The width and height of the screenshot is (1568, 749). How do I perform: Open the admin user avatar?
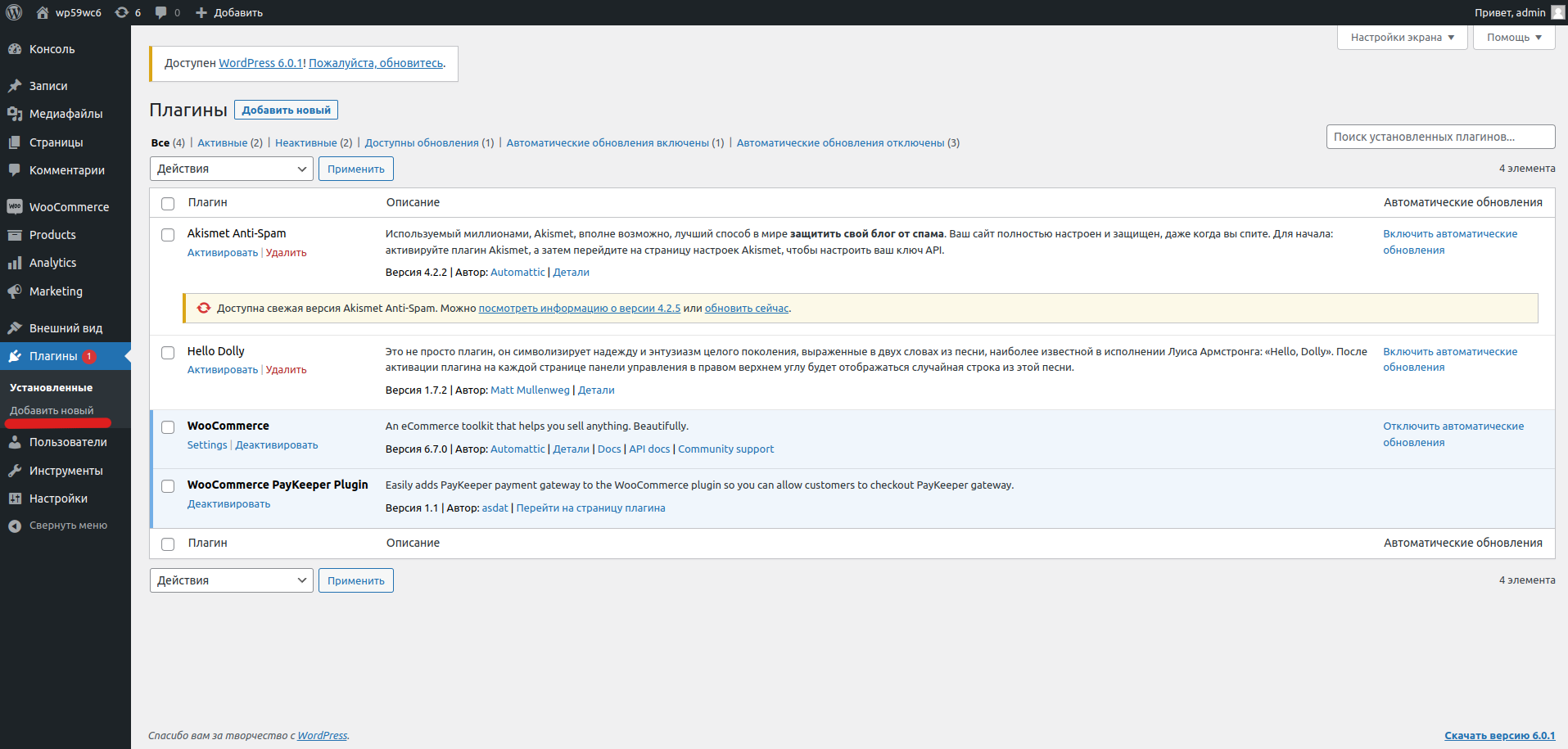[x=1557, y=12]
